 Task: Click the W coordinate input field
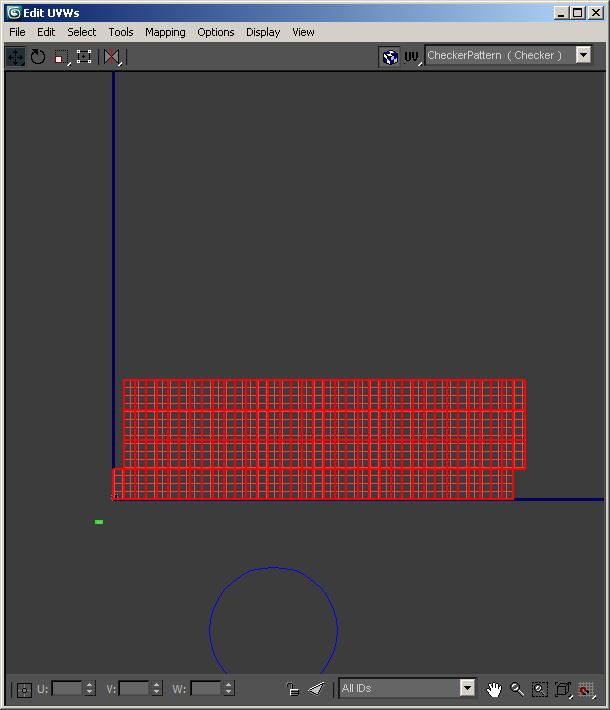pos(206,689)
